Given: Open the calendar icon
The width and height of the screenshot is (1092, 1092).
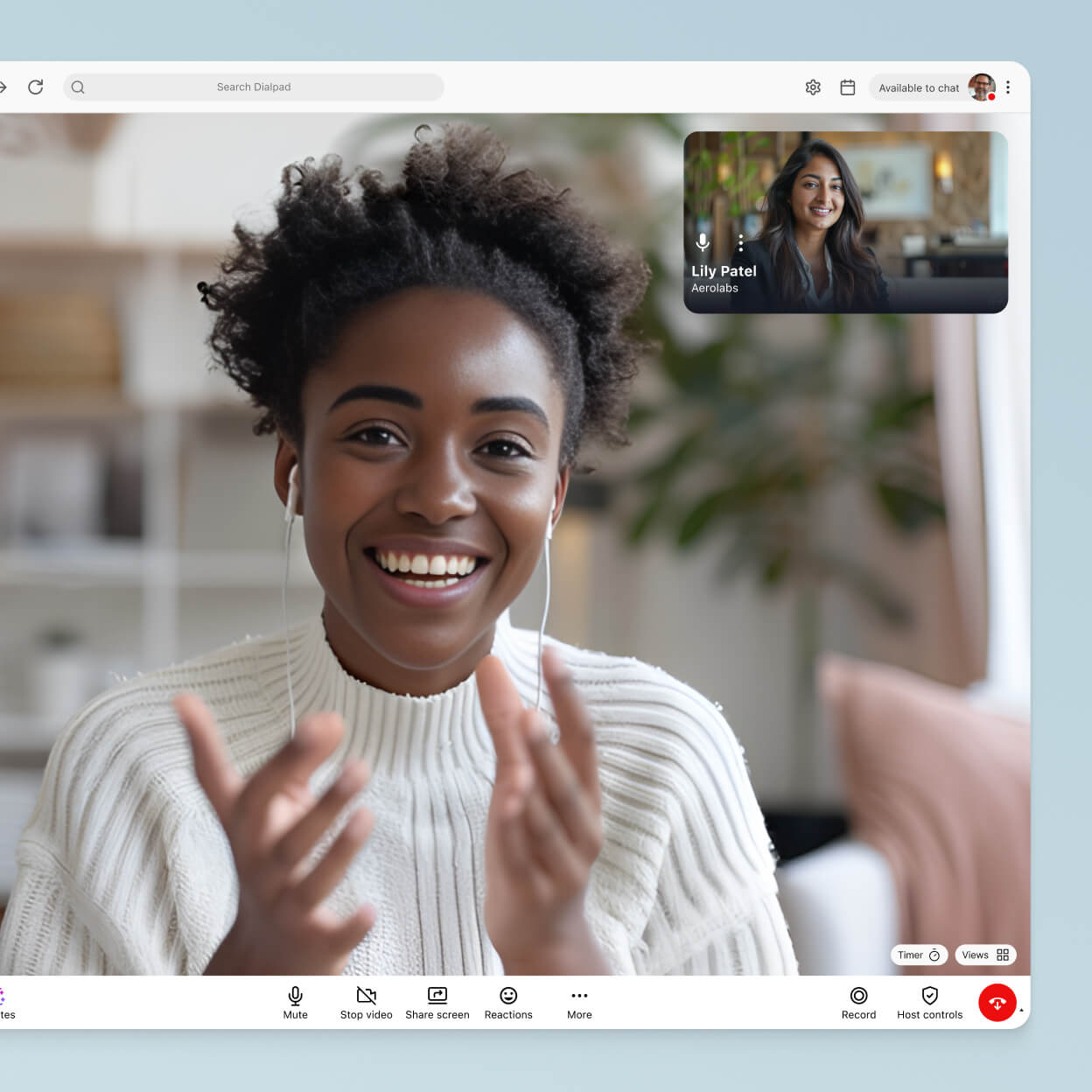Looking at the screenshot, I should pos(847,87).
